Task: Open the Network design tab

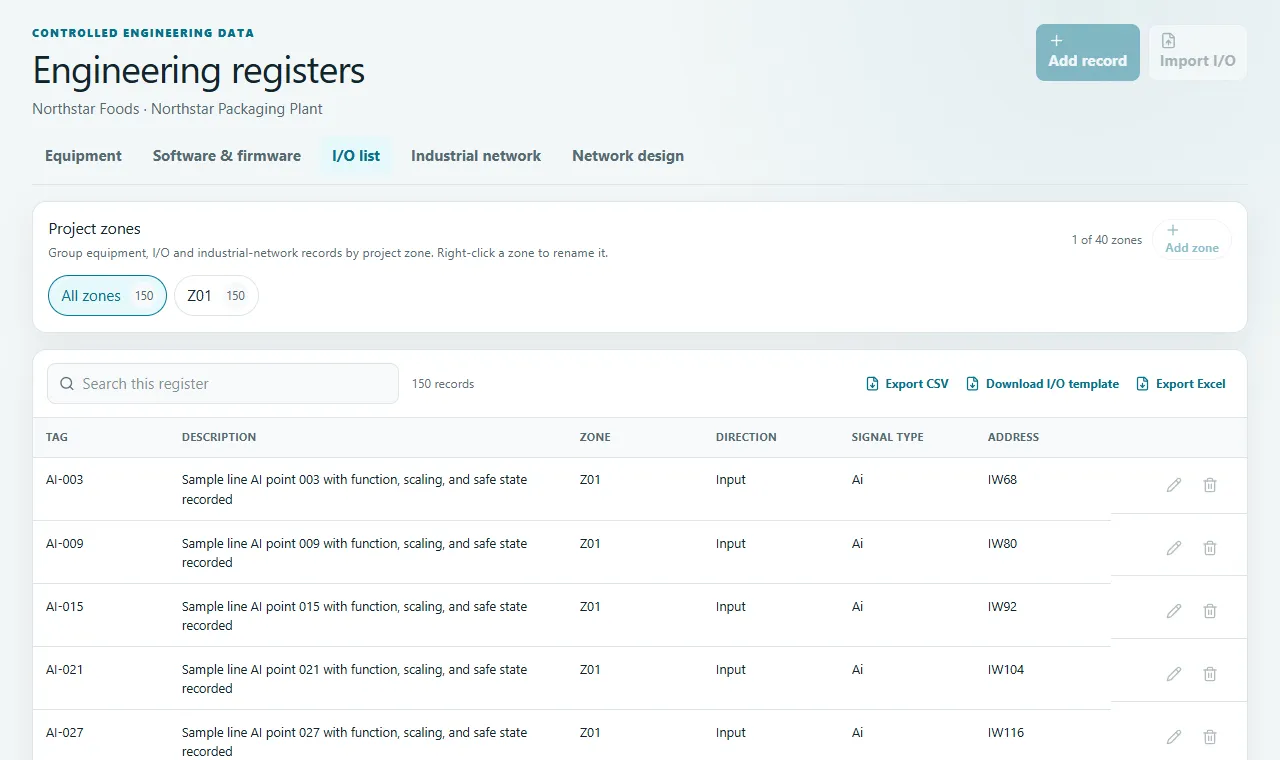Action: tap(628, 156)
